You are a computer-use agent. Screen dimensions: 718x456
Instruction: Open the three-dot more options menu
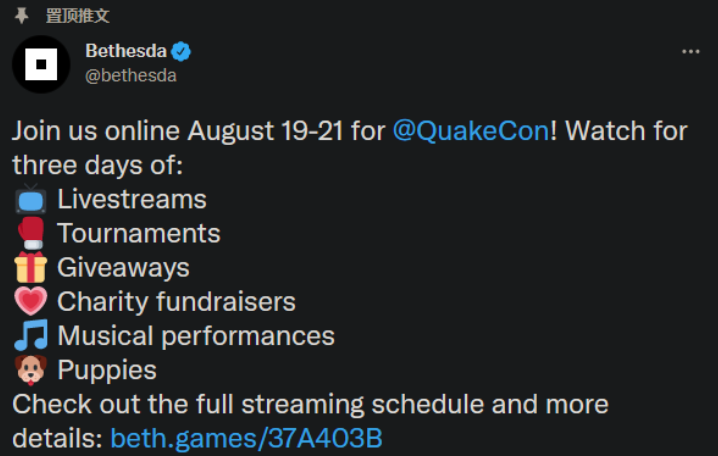(x=691, y=52)
